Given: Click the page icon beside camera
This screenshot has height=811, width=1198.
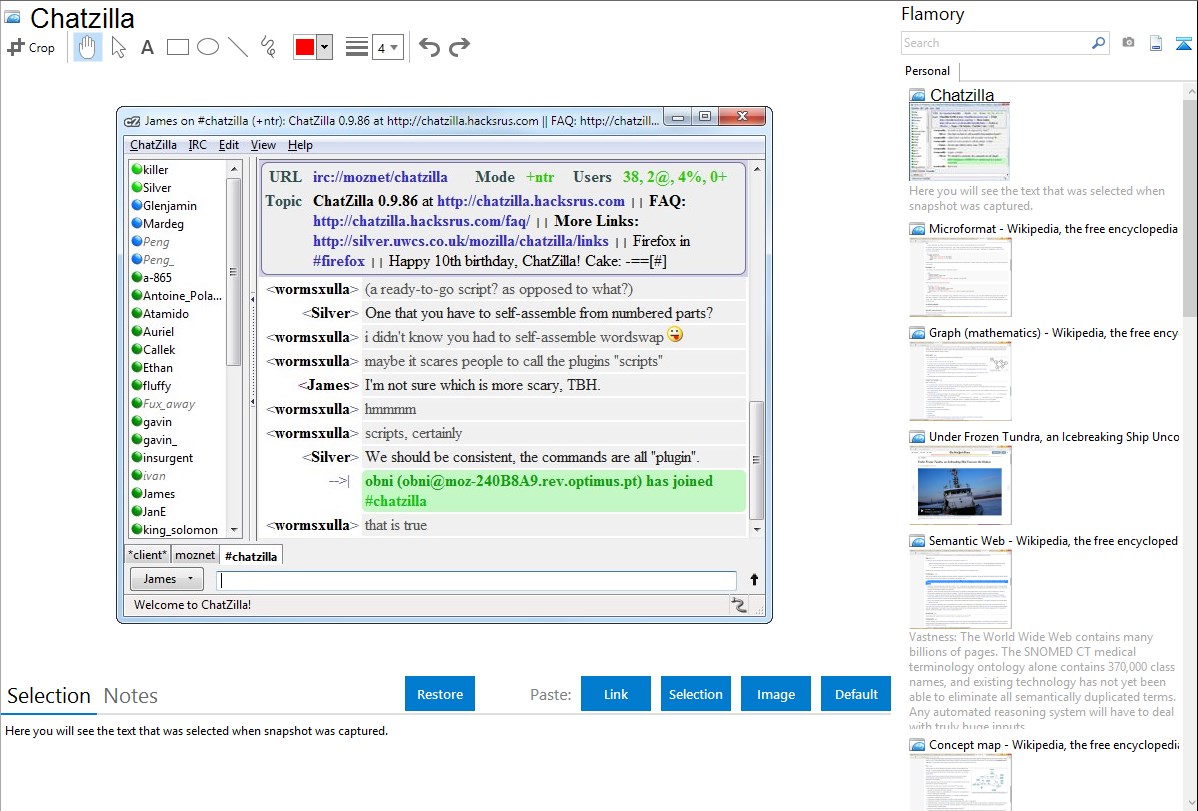Looking at the screenshot, I should pyautogui.click(x=1156, y=43).
